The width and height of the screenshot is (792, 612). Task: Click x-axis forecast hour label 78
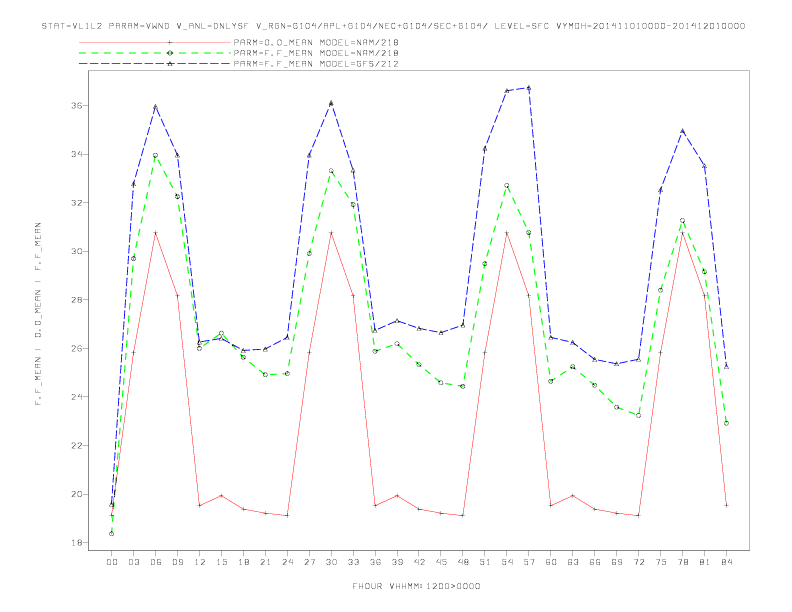click(x=682, y=562)
